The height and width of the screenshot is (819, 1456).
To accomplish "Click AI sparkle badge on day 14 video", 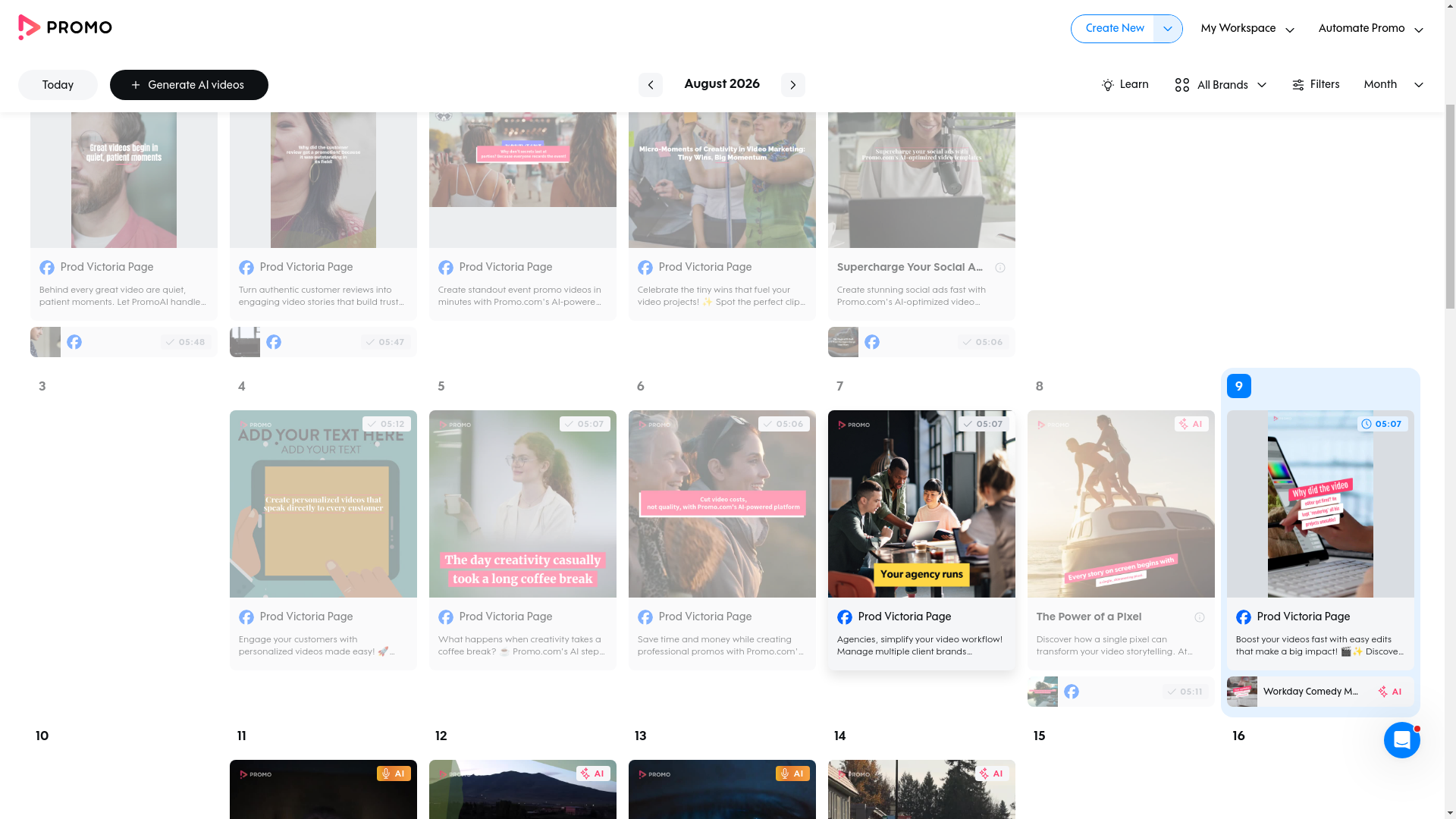I will click(x=992, y=773).
